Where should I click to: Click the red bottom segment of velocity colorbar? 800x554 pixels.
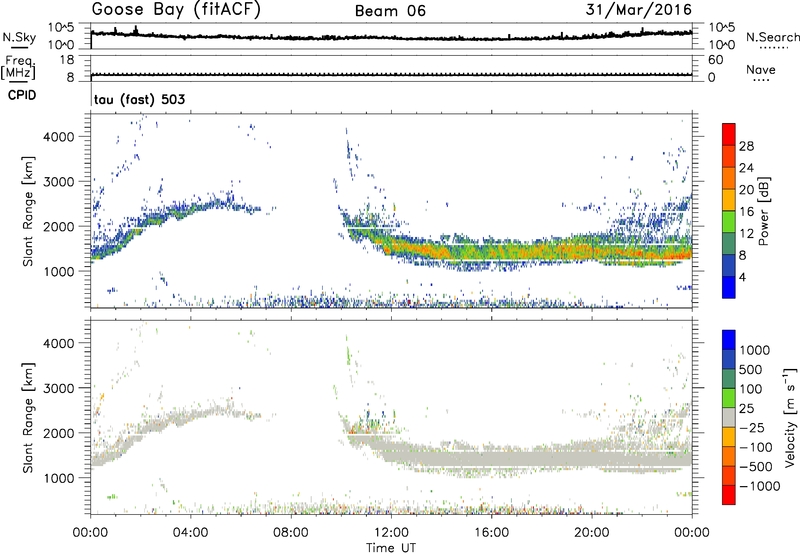click(729, 495)
